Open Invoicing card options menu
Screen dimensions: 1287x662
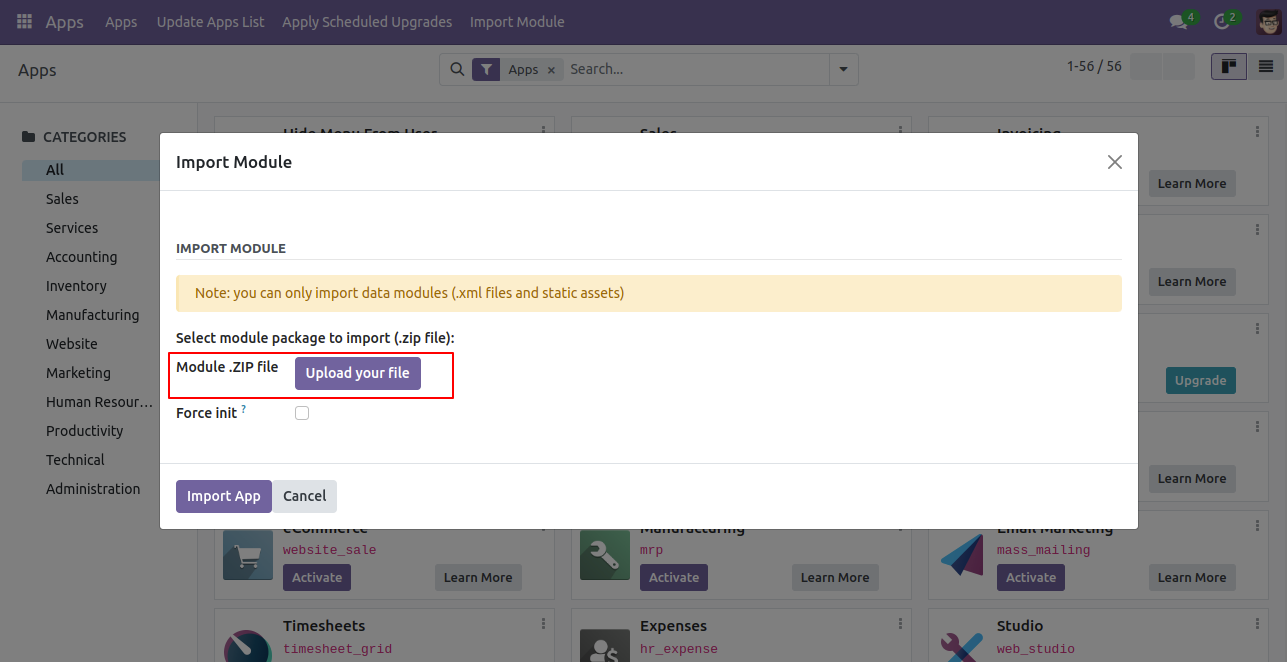(x=1258, y=131)
